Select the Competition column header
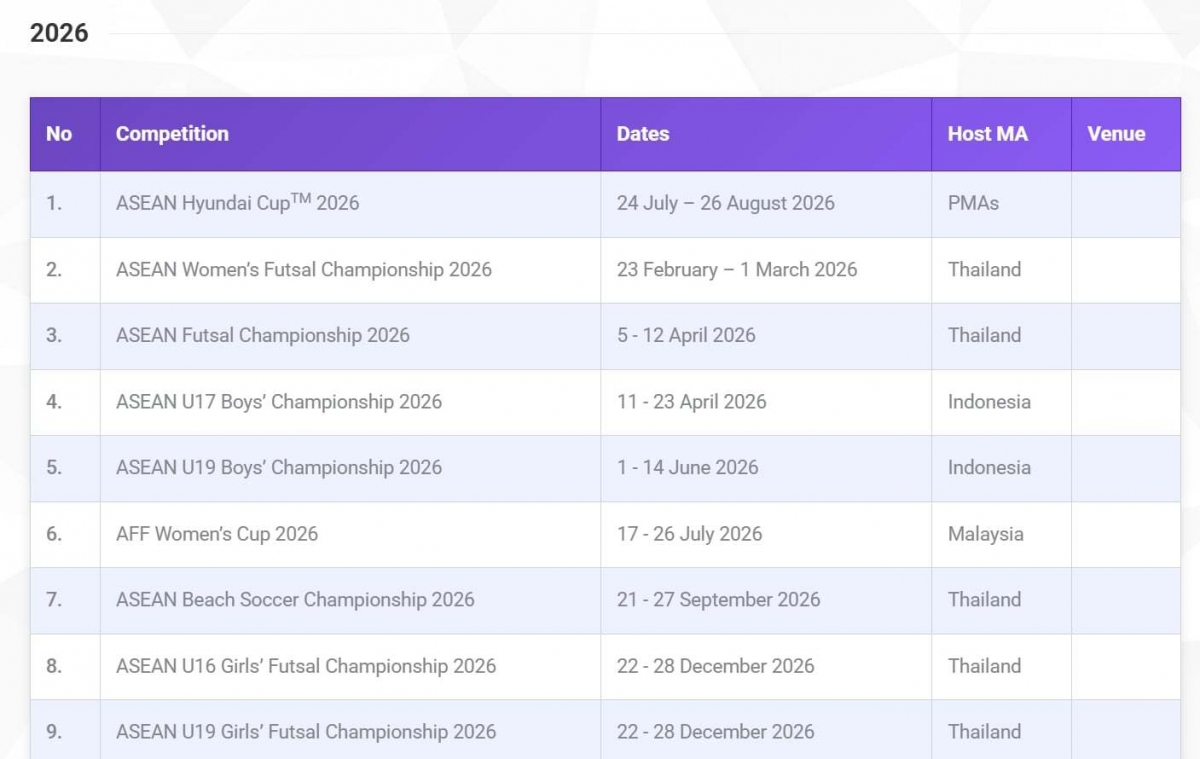Screen dimensions: 1200x759 pos(172,134)
